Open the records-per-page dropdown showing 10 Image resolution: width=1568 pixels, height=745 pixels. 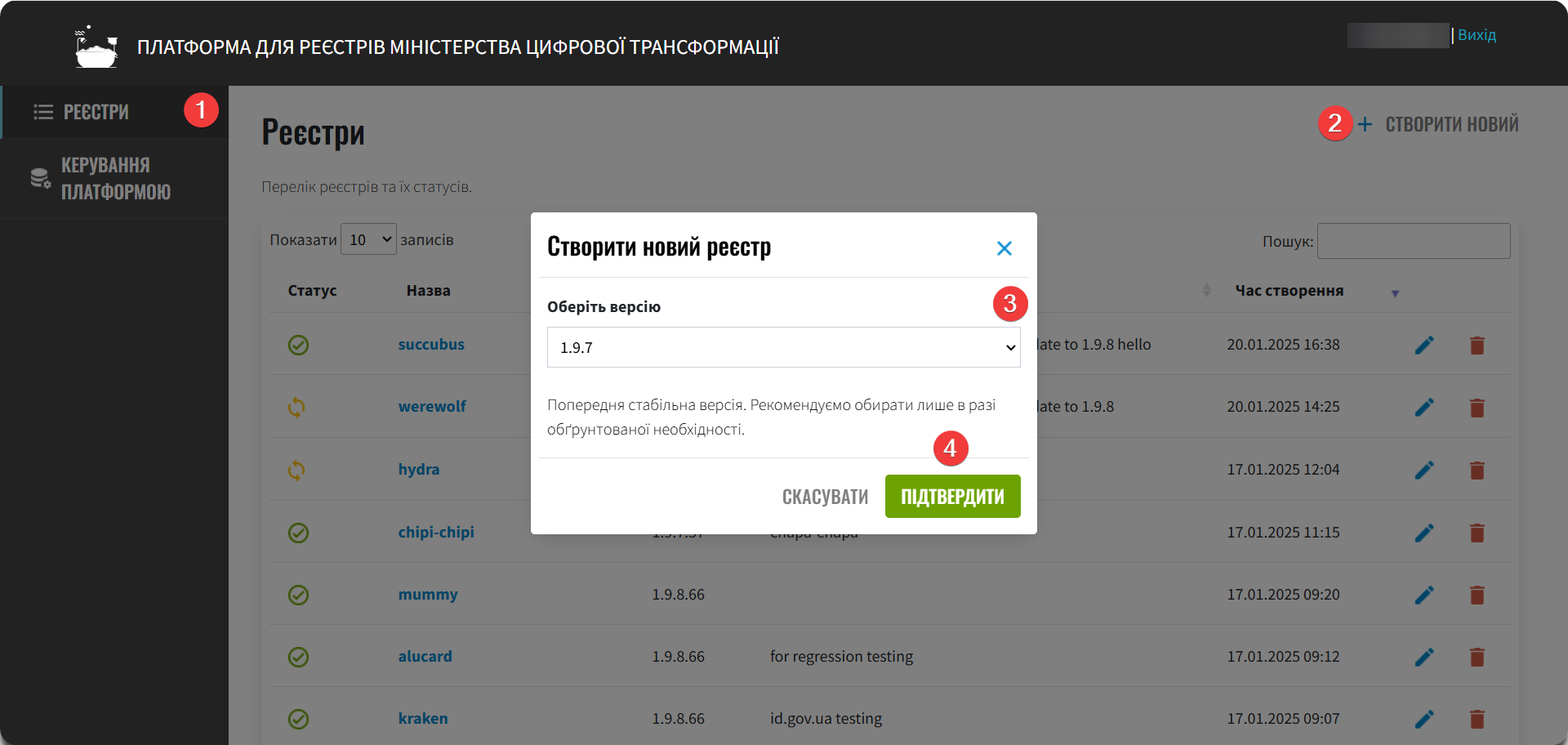pyautogui.click(x=368, y=239)
